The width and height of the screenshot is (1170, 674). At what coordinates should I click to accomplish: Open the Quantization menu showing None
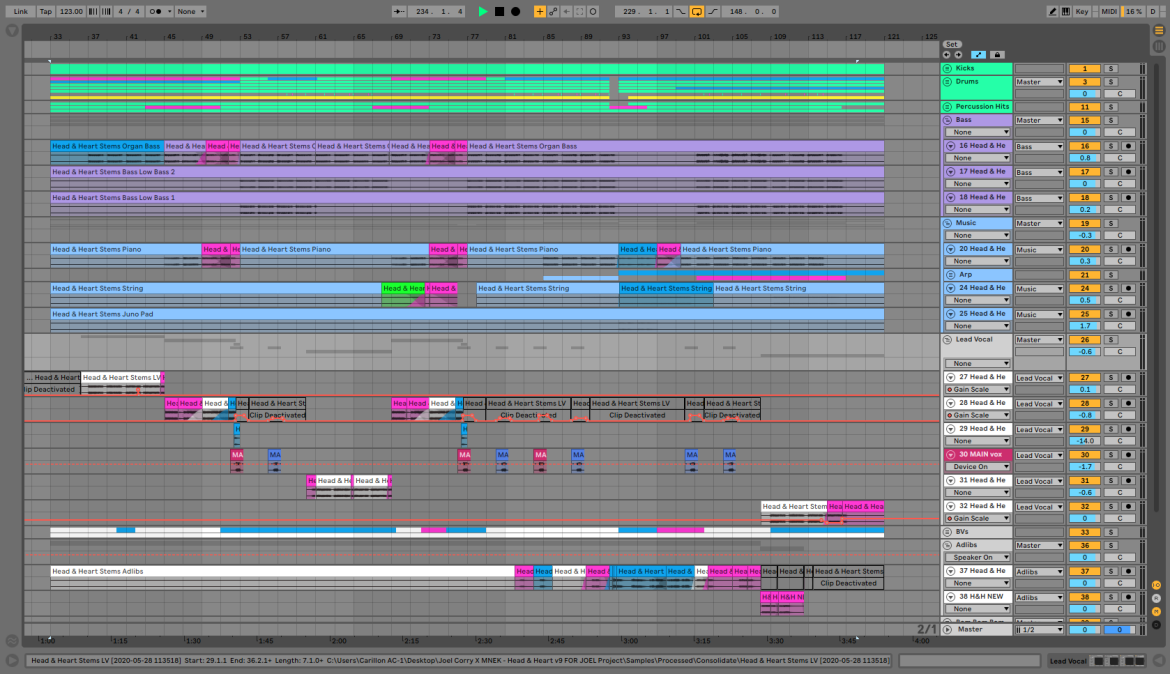click(x=190, y=11)
